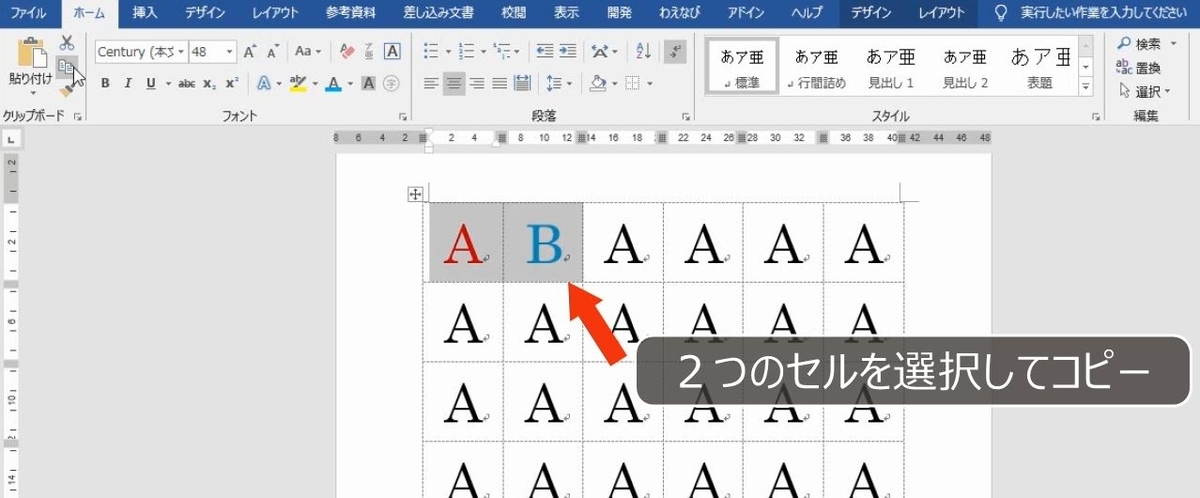Toggle strikethrough (abc) formatting
This screenshot has height=498, width=1200.
(x=186, y=84)
